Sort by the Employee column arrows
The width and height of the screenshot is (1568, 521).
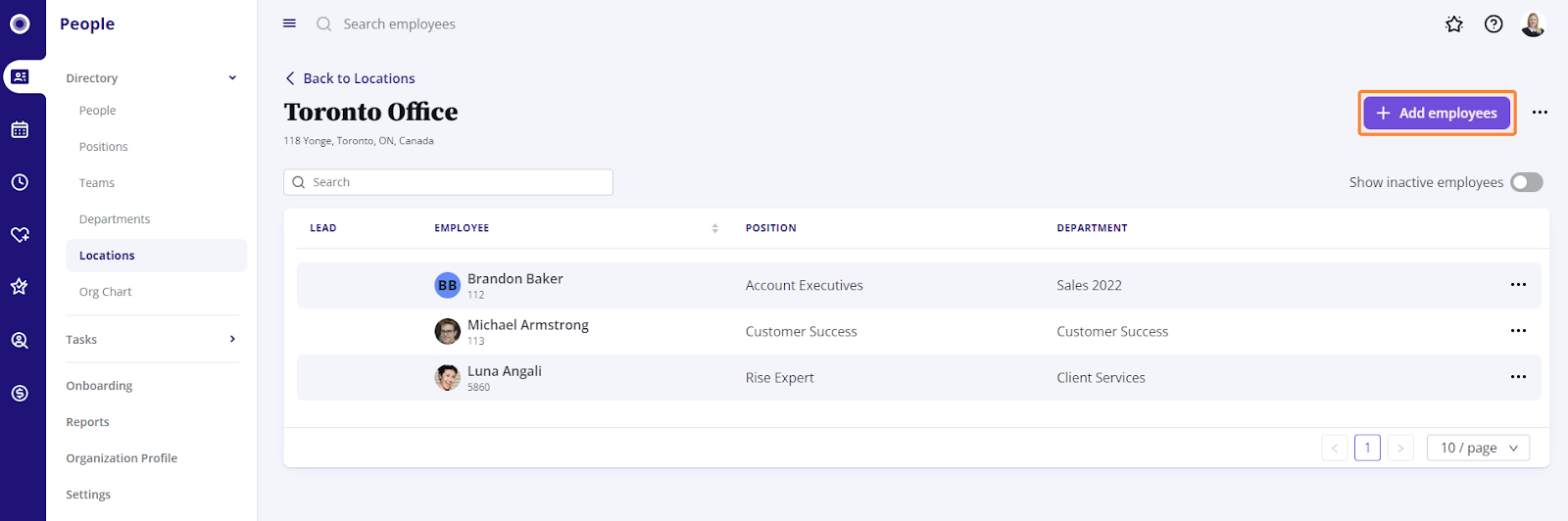pyautogui.click(x=714, y=228)
